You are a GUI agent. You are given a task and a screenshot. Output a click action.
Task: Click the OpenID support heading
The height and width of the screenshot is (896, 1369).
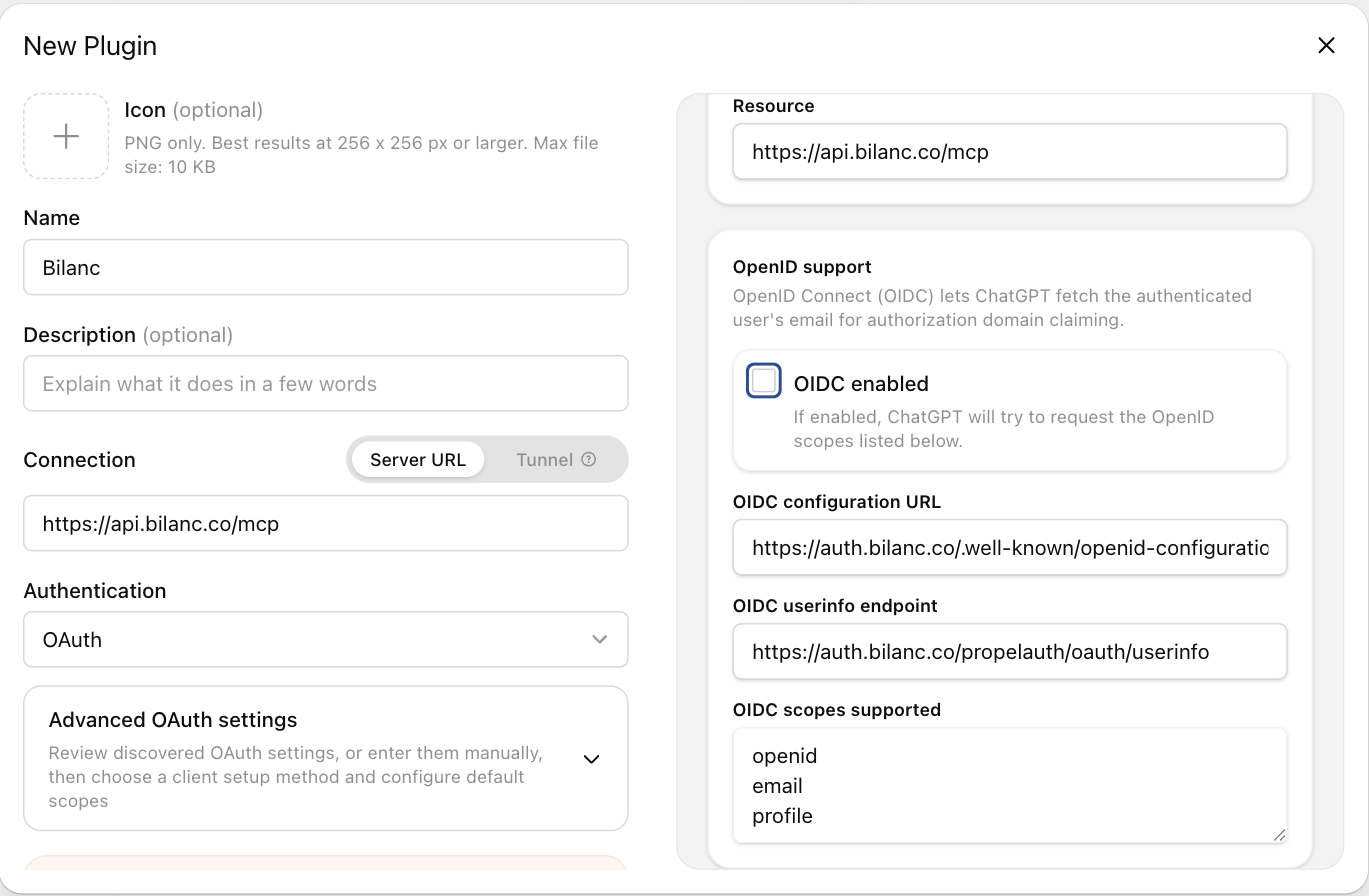pos(802,267)
